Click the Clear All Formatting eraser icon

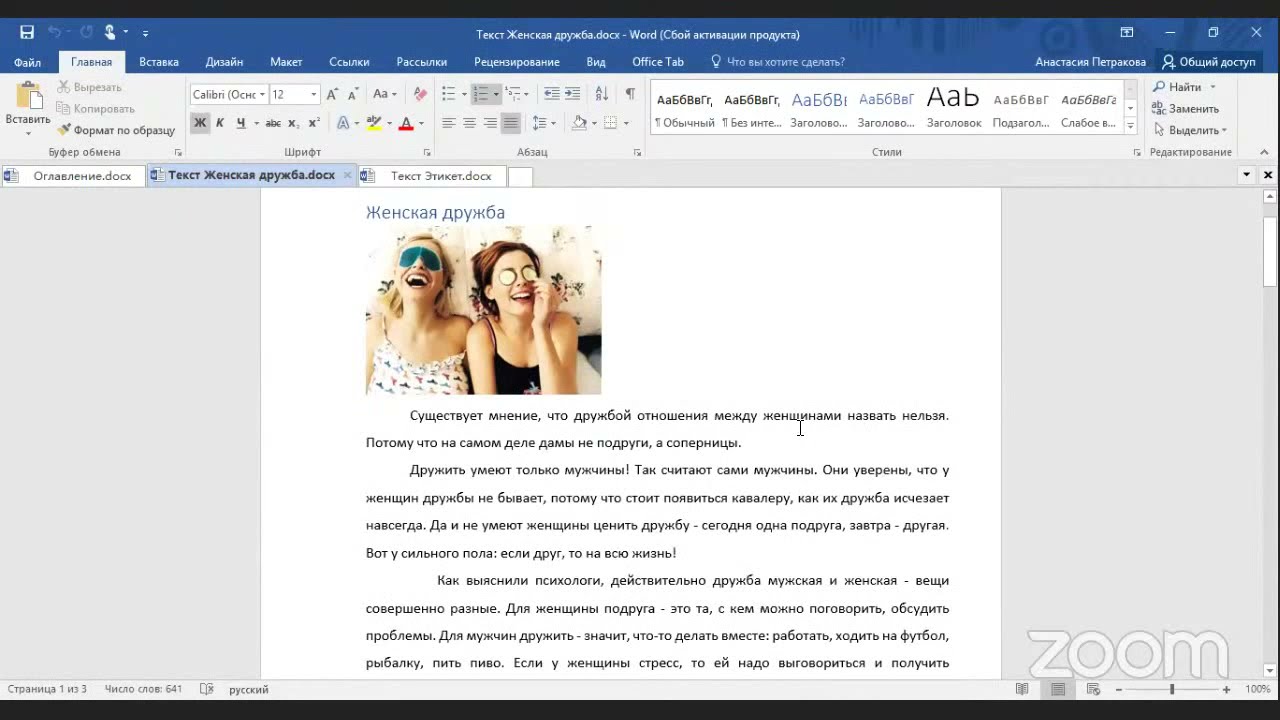(420, 94)
